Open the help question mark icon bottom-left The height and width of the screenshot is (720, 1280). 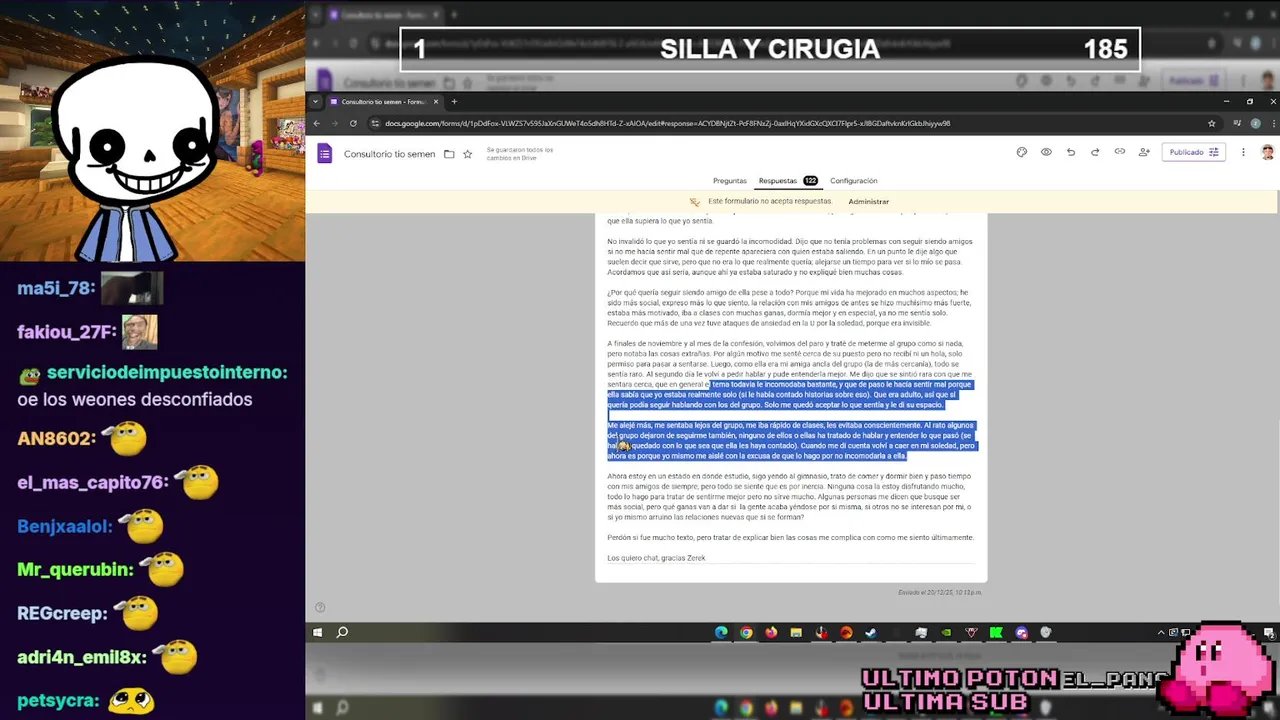pos(320,607)
